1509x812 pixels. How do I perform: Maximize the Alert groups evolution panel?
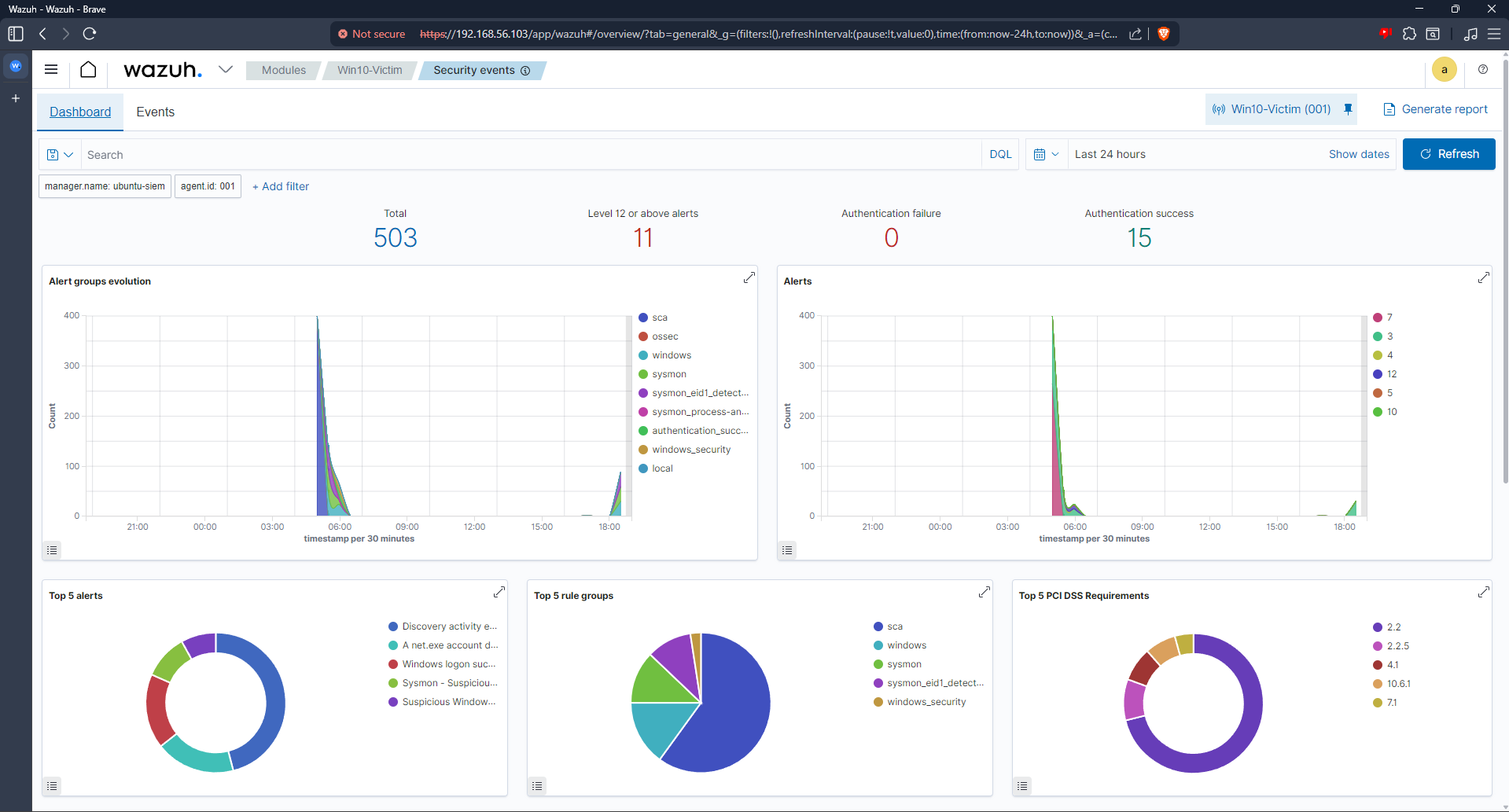tap(749, 277)
